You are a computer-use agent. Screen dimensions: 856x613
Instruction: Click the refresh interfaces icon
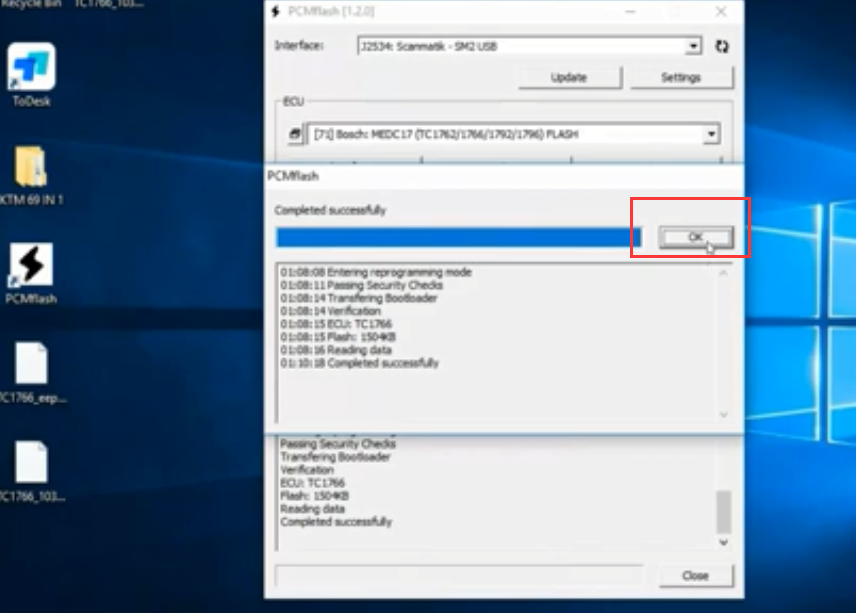coord(722,46)
